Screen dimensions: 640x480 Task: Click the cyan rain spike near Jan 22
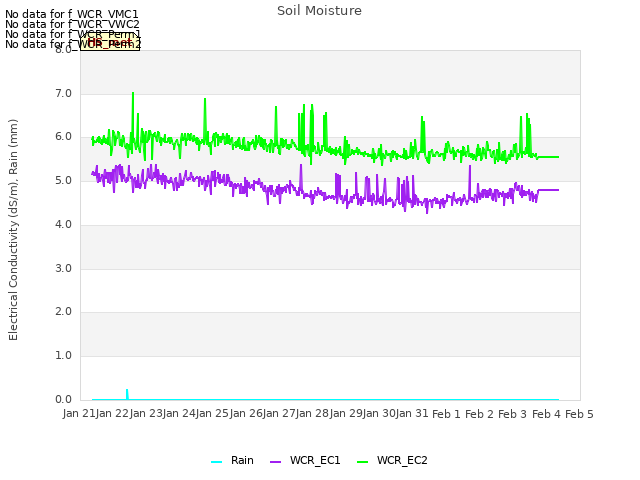pos(127,394)
